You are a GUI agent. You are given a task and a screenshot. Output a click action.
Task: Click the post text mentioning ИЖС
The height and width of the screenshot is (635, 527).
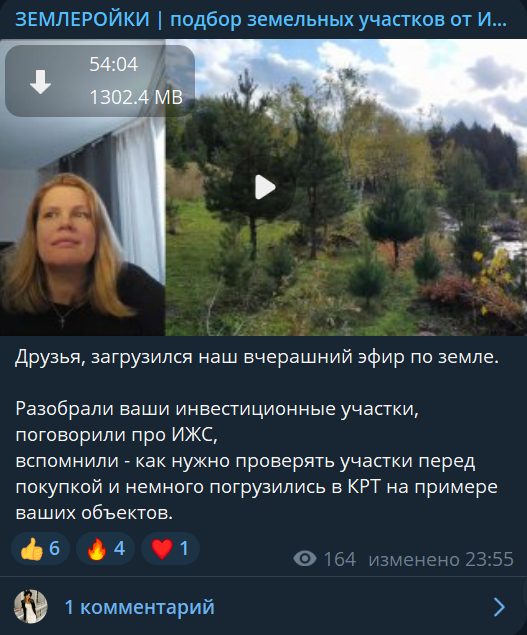tap(117, 435)
